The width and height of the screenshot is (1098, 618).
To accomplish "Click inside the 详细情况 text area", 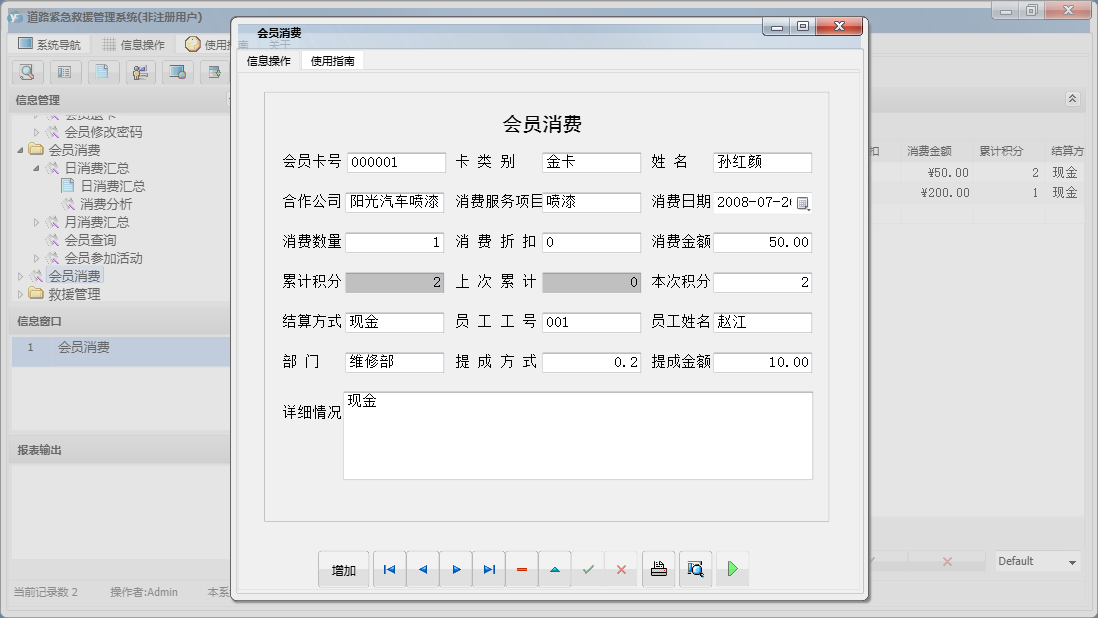I will tap(575, 434).
